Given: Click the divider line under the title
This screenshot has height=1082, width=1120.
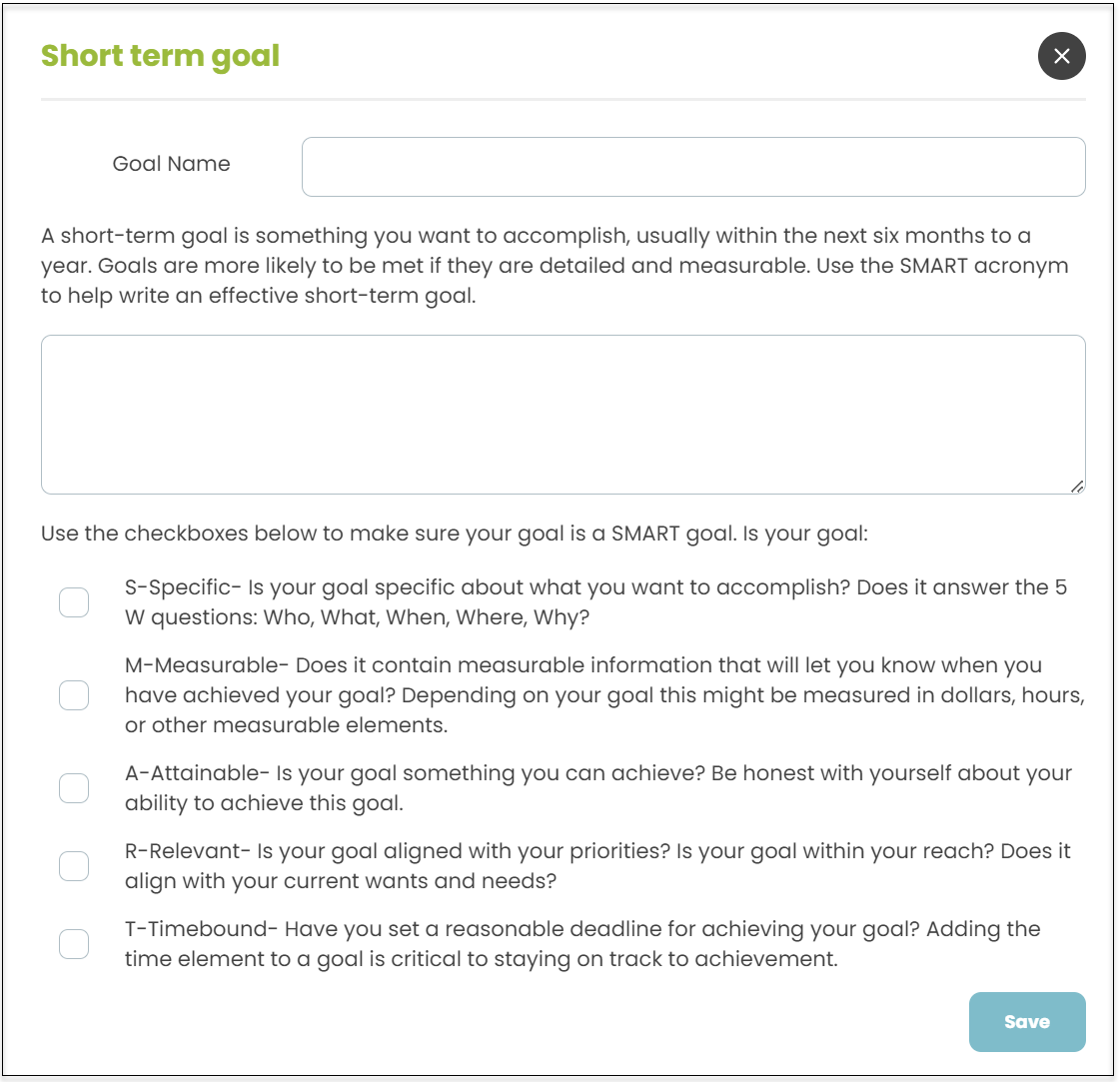Looking at the screenshot, I should (x=562, y=99).
